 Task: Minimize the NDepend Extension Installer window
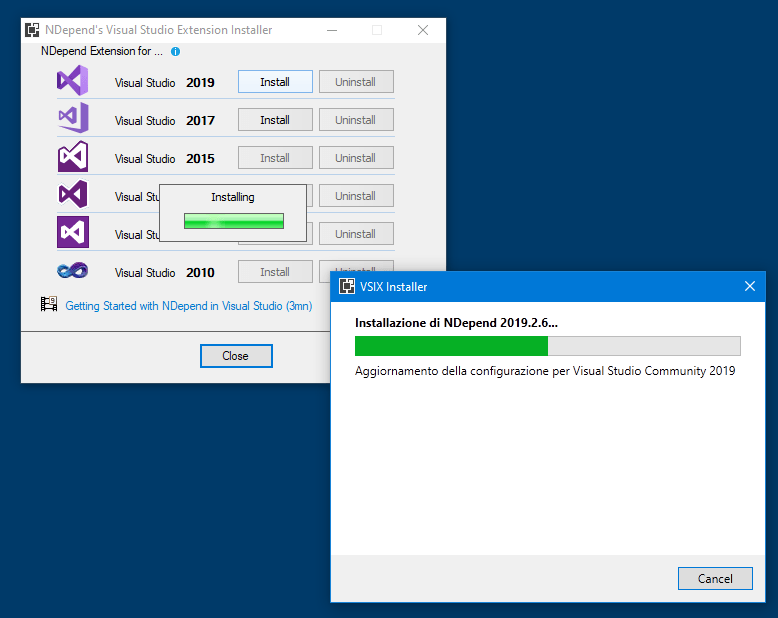(332, 30)
